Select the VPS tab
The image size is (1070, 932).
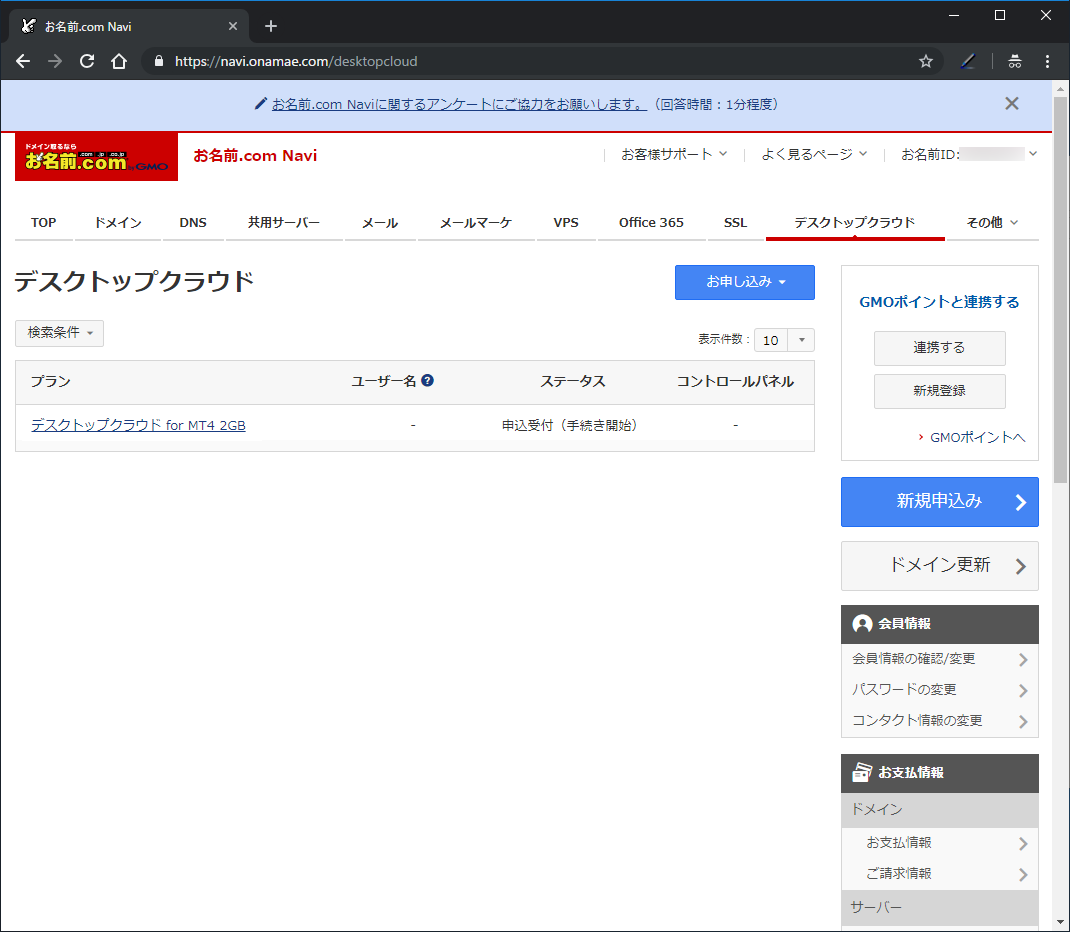tap(566, 222)
